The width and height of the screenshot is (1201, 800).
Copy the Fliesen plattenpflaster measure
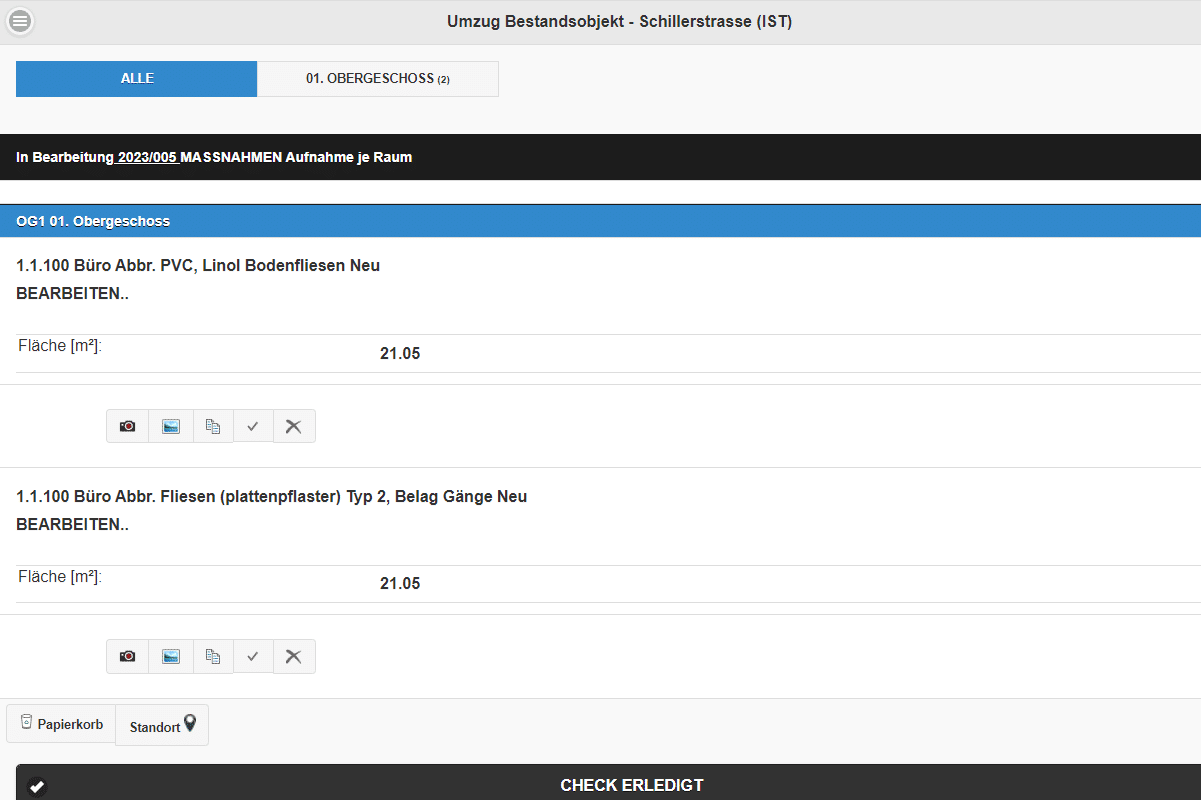pos(212,656)
